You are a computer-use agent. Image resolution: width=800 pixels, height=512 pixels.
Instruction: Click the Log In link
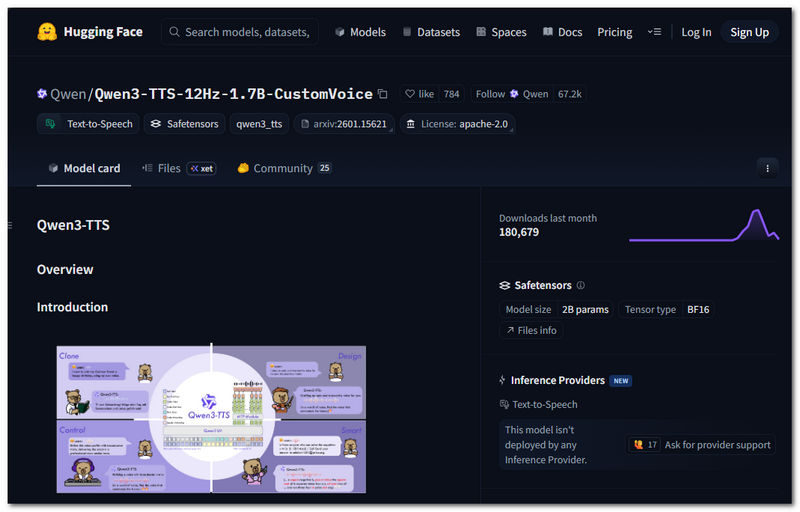click(696, 32)
